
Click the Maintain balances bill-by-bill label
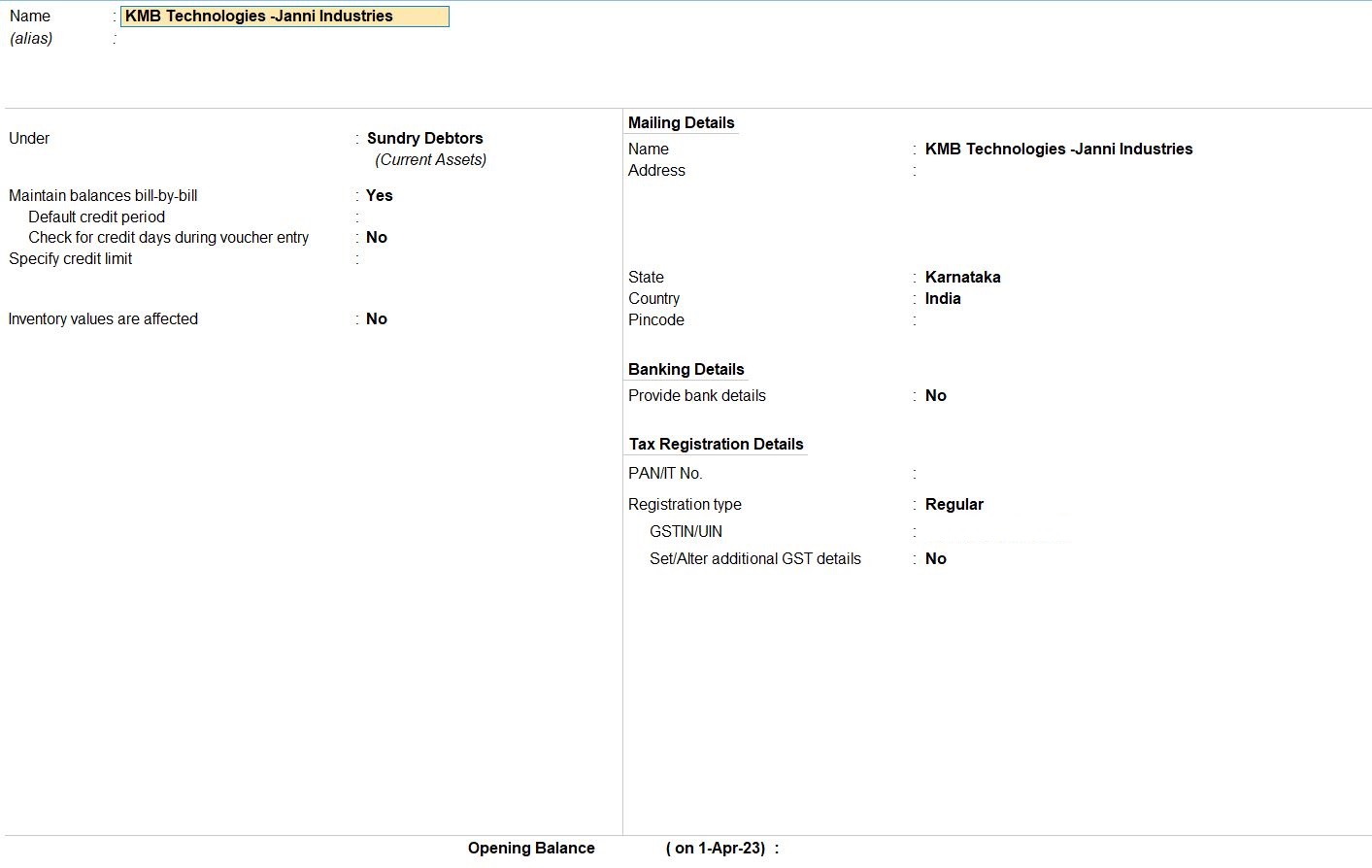click(x=103, y=195)
